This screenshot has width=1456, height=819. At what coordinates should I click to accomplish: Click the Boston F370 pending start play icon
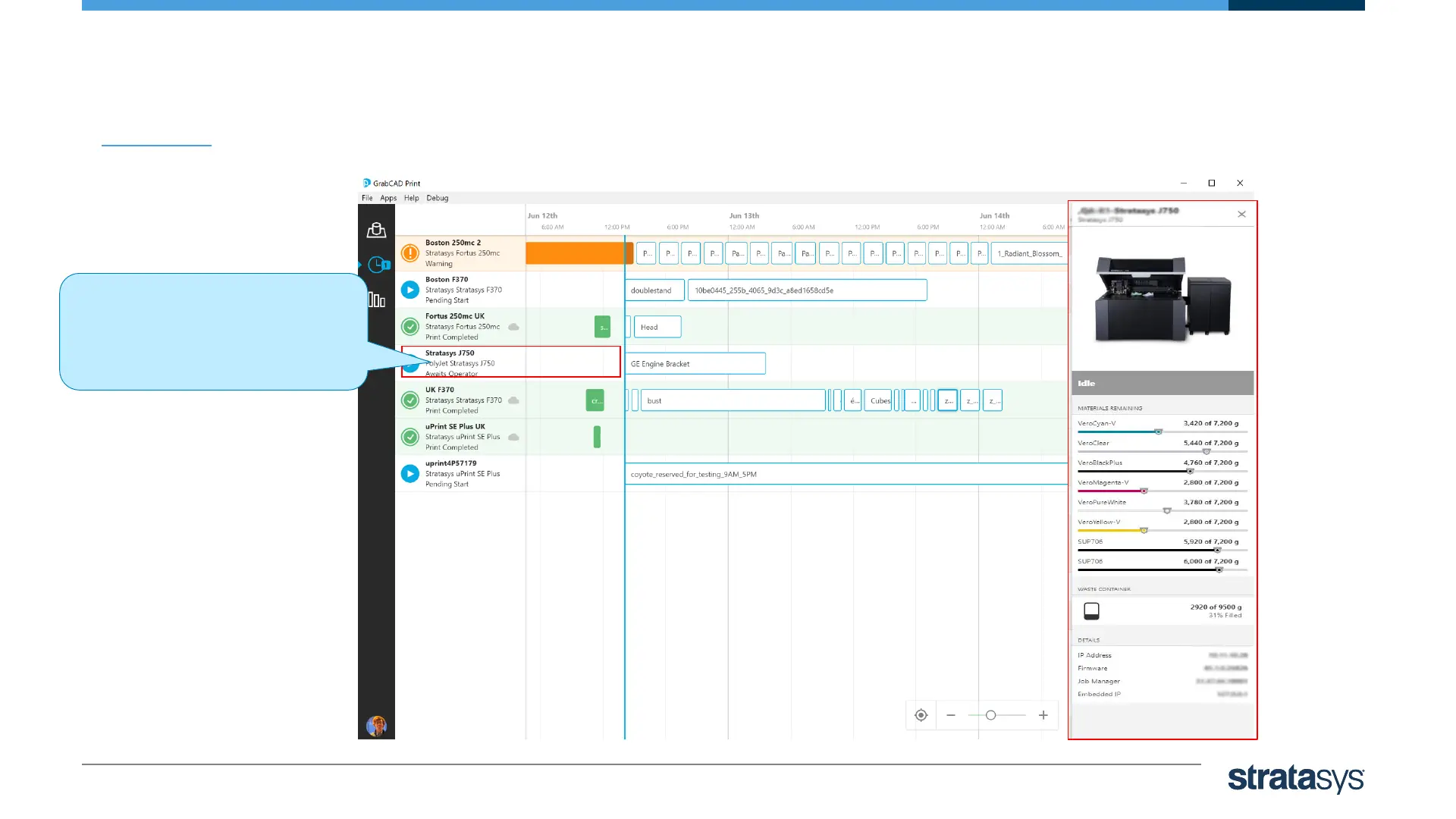pyautogui.click(x=410, y=290)
